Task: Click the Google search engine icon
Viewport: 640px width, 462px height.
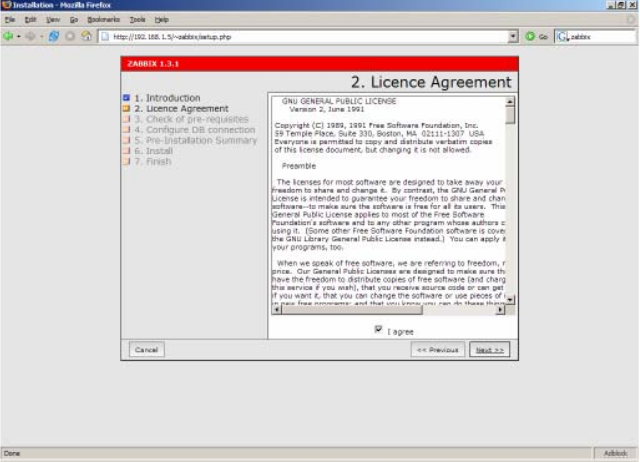Action: tap(563, 37)
